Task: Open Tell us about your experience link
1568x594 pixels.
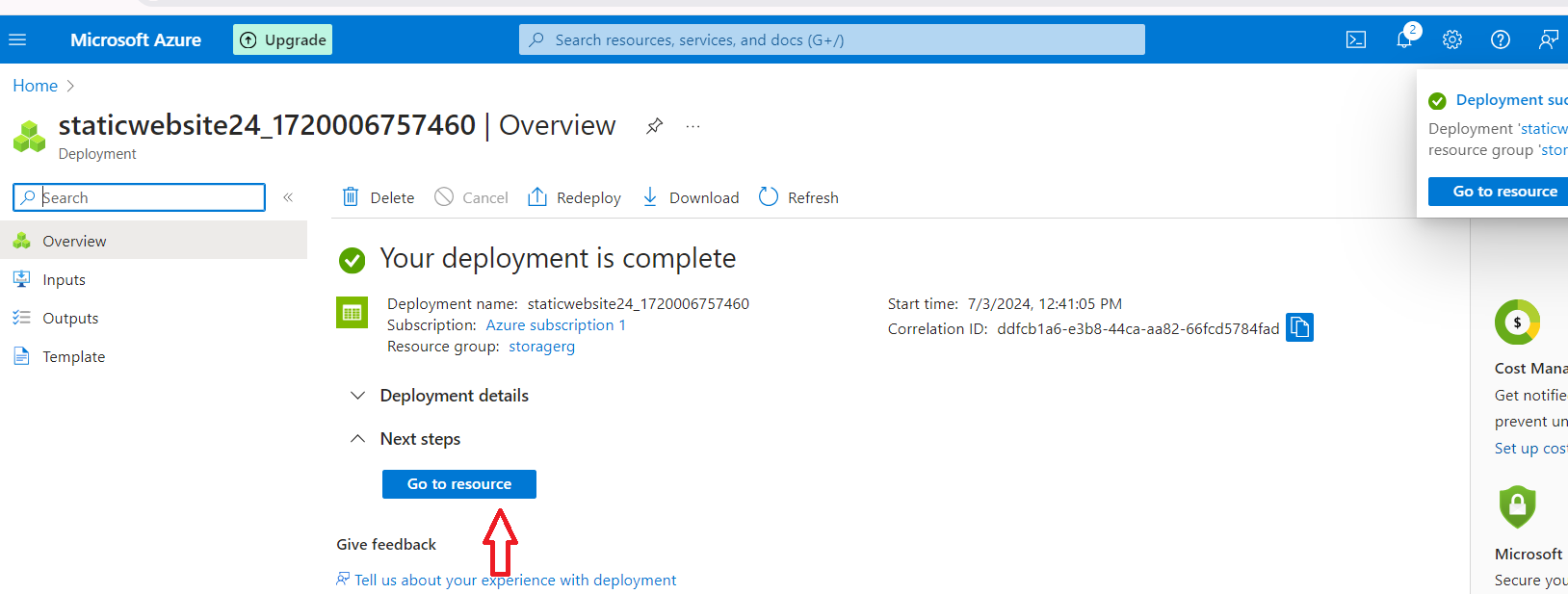Action: click(x=507, y=580)
